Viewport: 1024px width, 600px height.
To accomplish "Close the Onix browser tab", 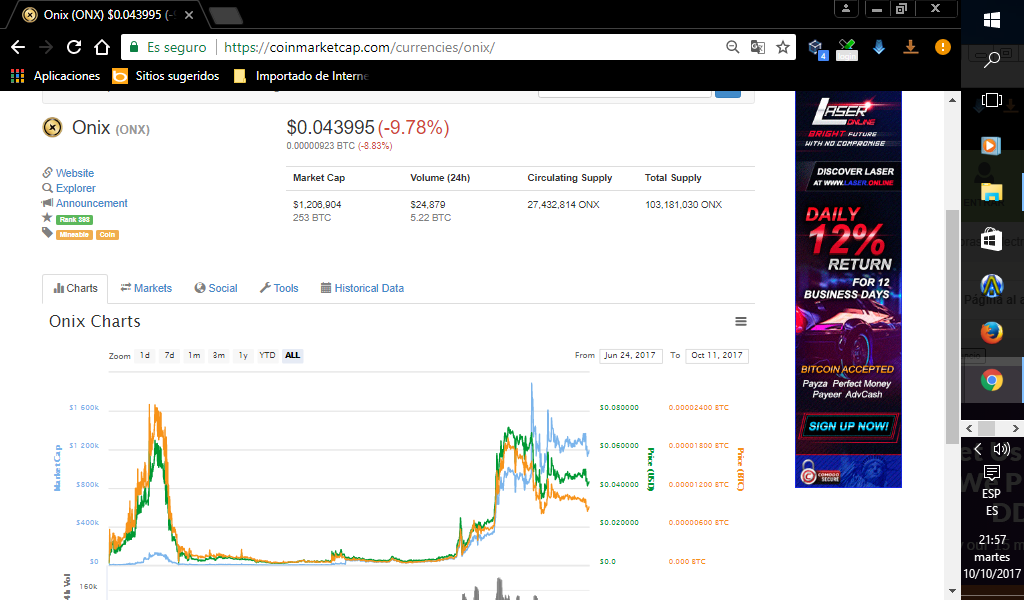I will (189, 15).
